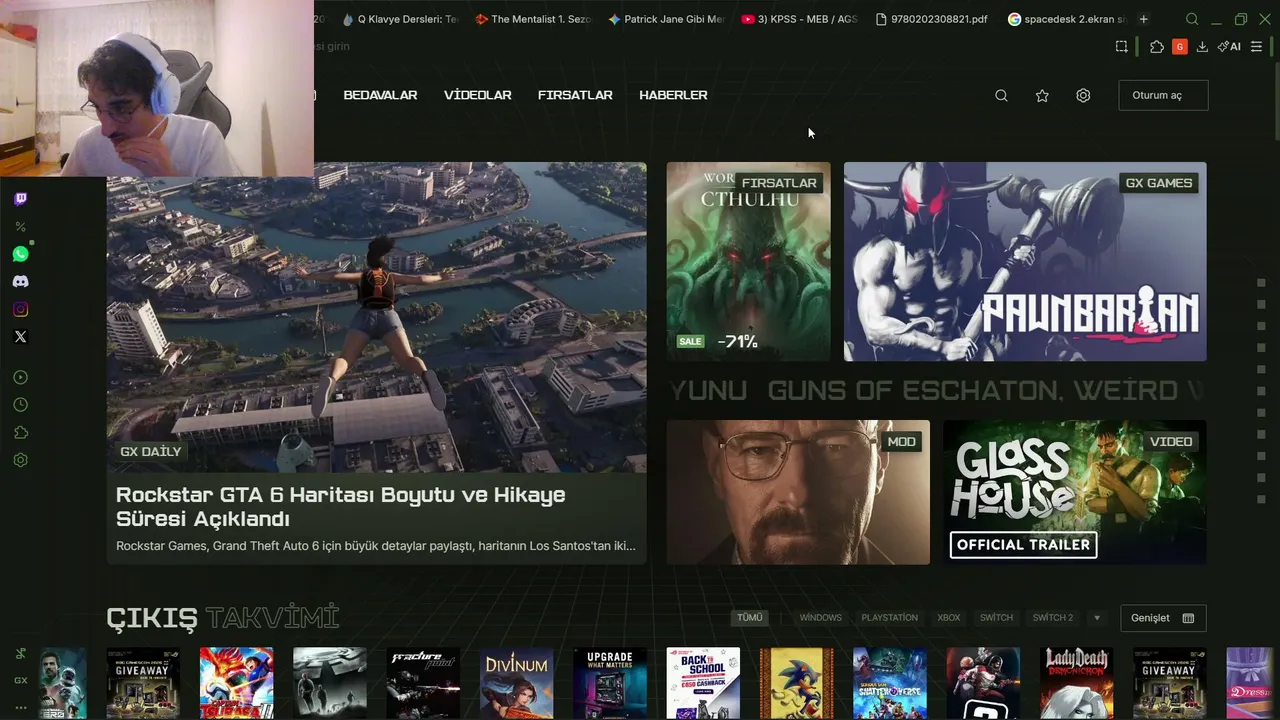This screenshot has height=720, width=1280.
Task: Click the star favorites icon beside search
Action: [1042, 95]
